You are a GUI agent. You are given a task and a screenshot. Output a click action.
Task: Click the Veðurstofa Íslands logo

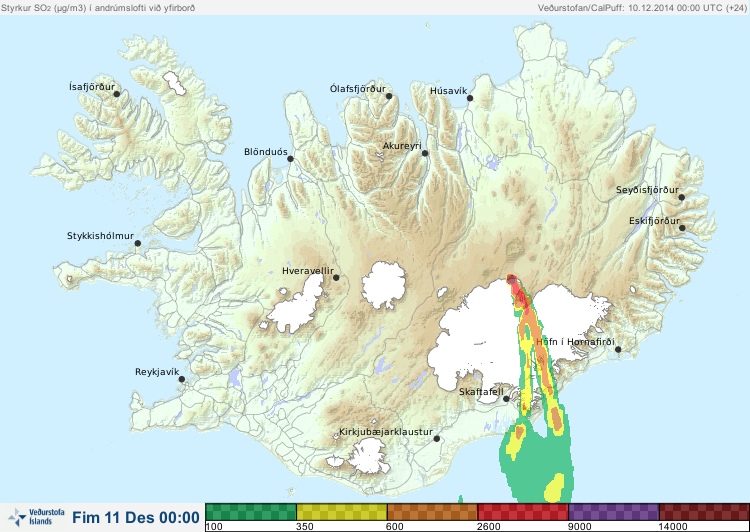click(36, 517)
